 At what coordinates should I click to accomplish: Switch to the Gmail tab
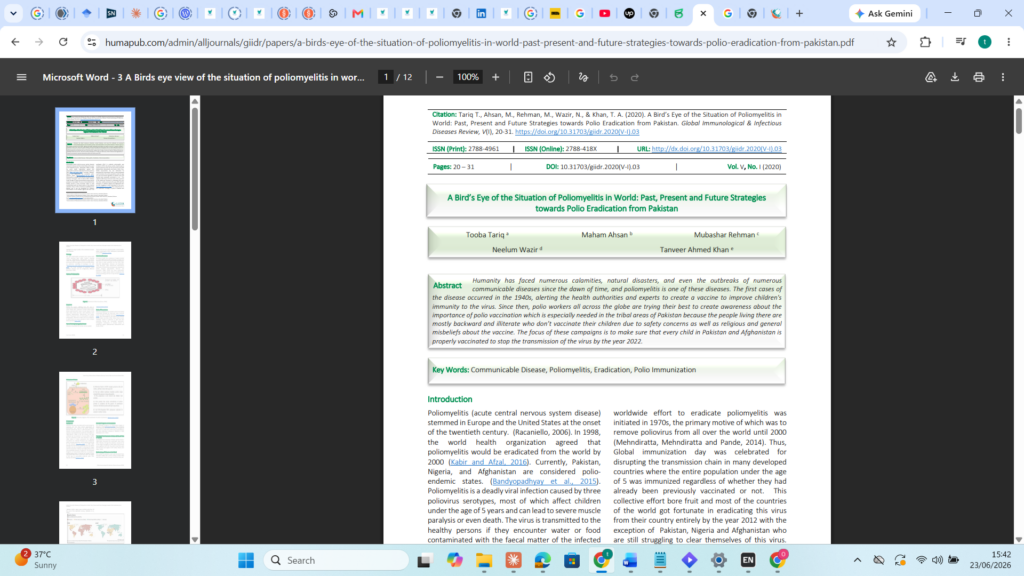(358, 13)
